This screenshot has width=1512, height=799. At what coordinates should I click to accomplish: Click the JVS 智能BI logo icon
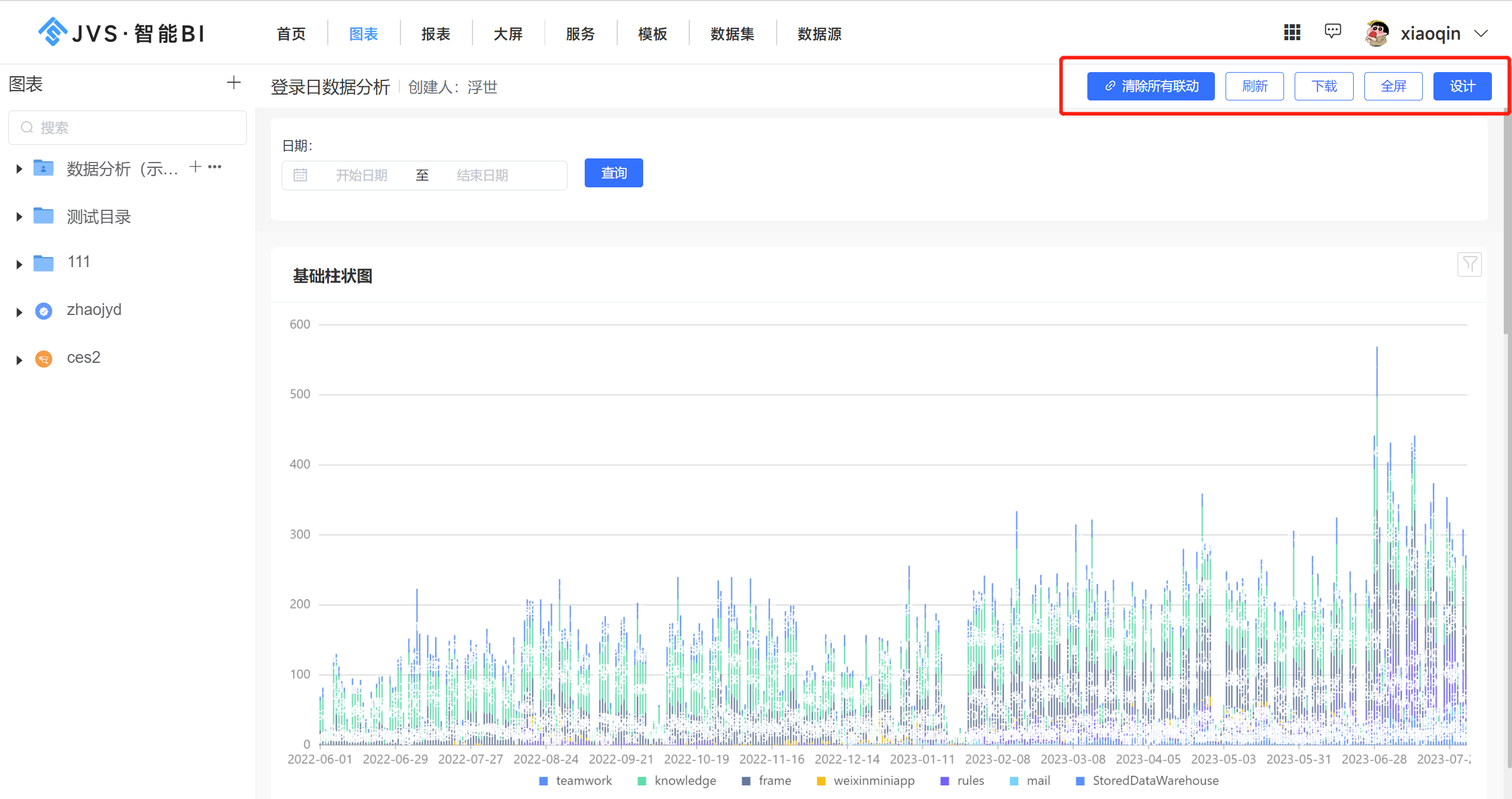[x=52, y=32]
